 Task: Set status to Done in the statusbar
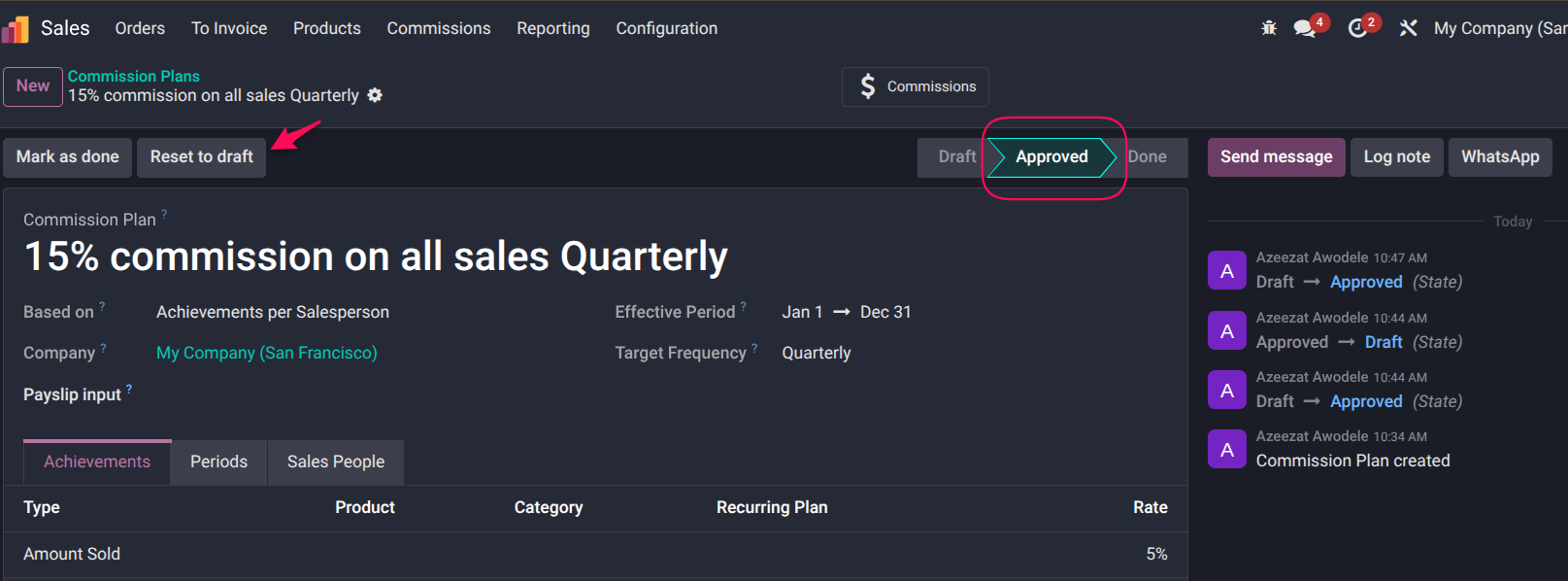coord(1149,157)
